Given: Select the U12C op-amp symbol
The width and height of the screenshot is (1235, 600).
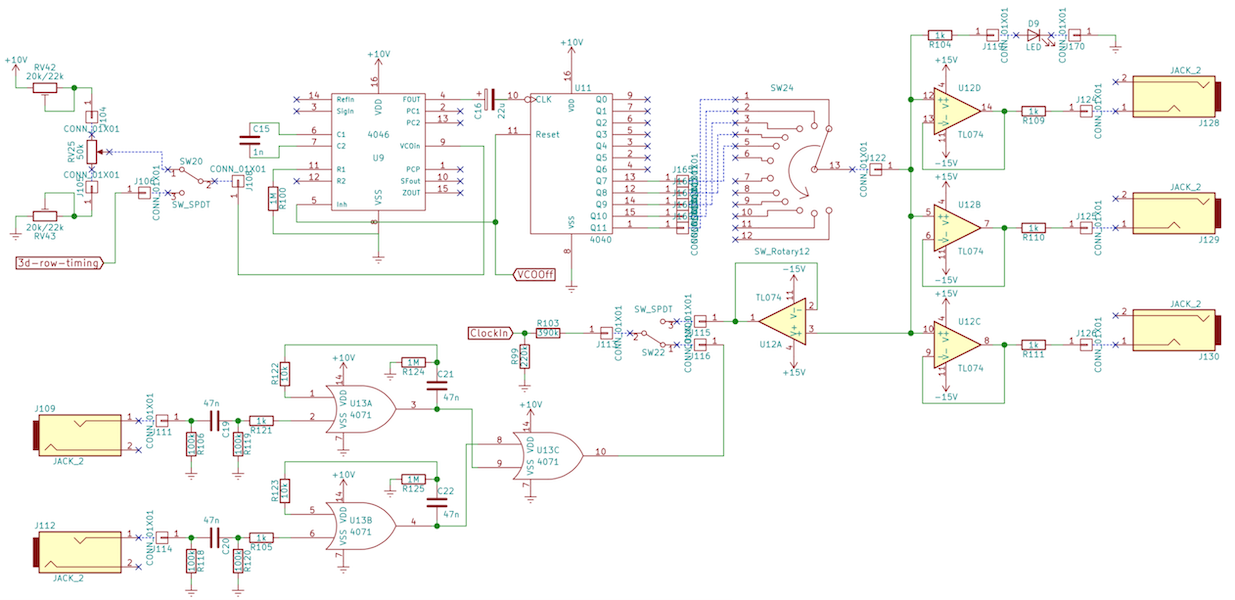Looking at the screenshot, I should pos(955,341).
